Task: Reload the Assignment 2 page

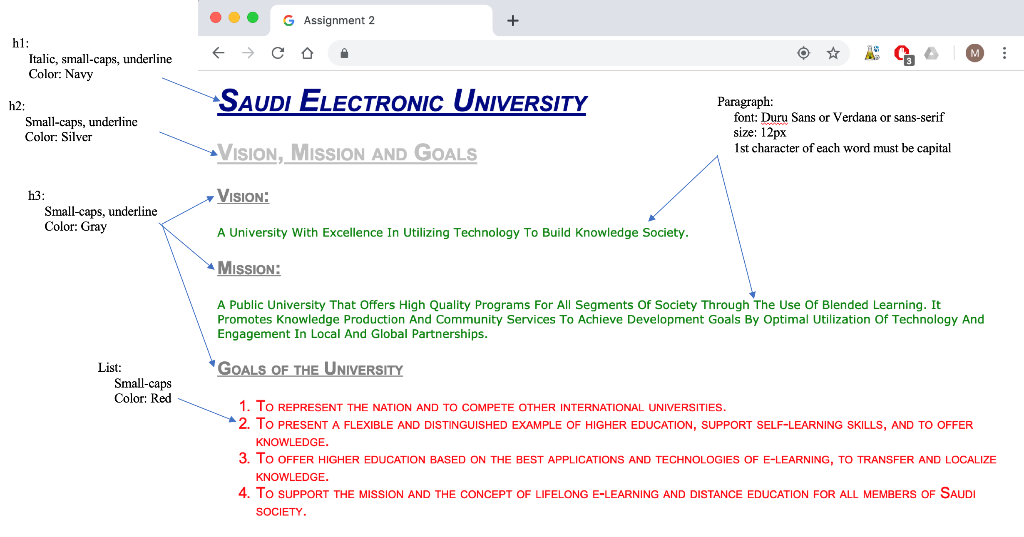Action: pyautogui.click(x=278, y=53)
